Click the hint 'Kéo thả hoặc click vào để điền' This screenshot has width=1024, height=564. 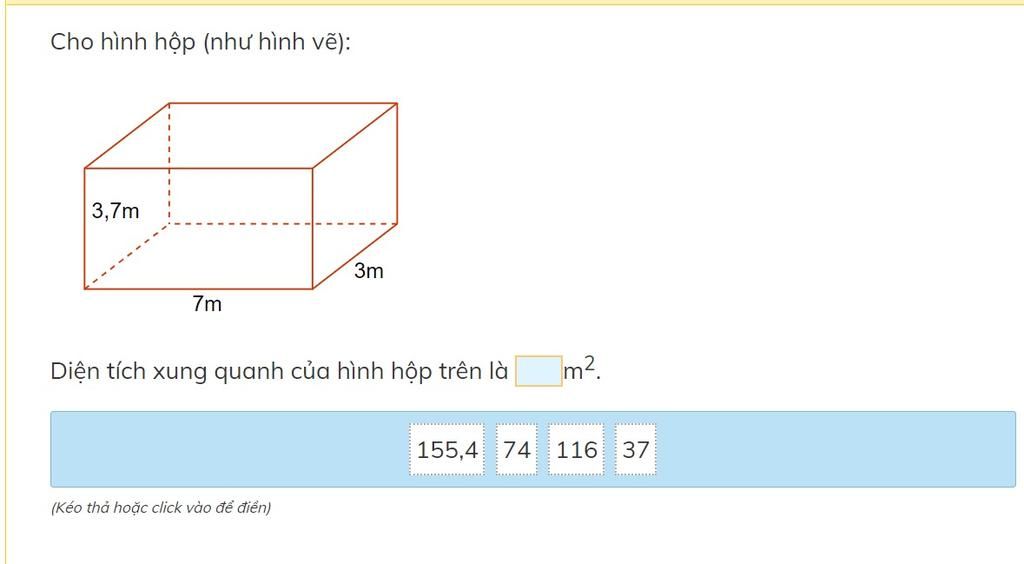pyautogui.click(x=161, y=507)
